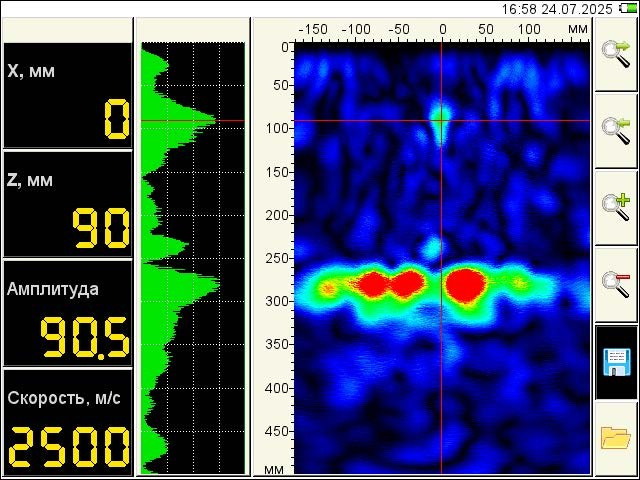Click the top magnifier with right arrow icon
The image size is (640, 480).
pyautogui.click(x=616, y=54)
